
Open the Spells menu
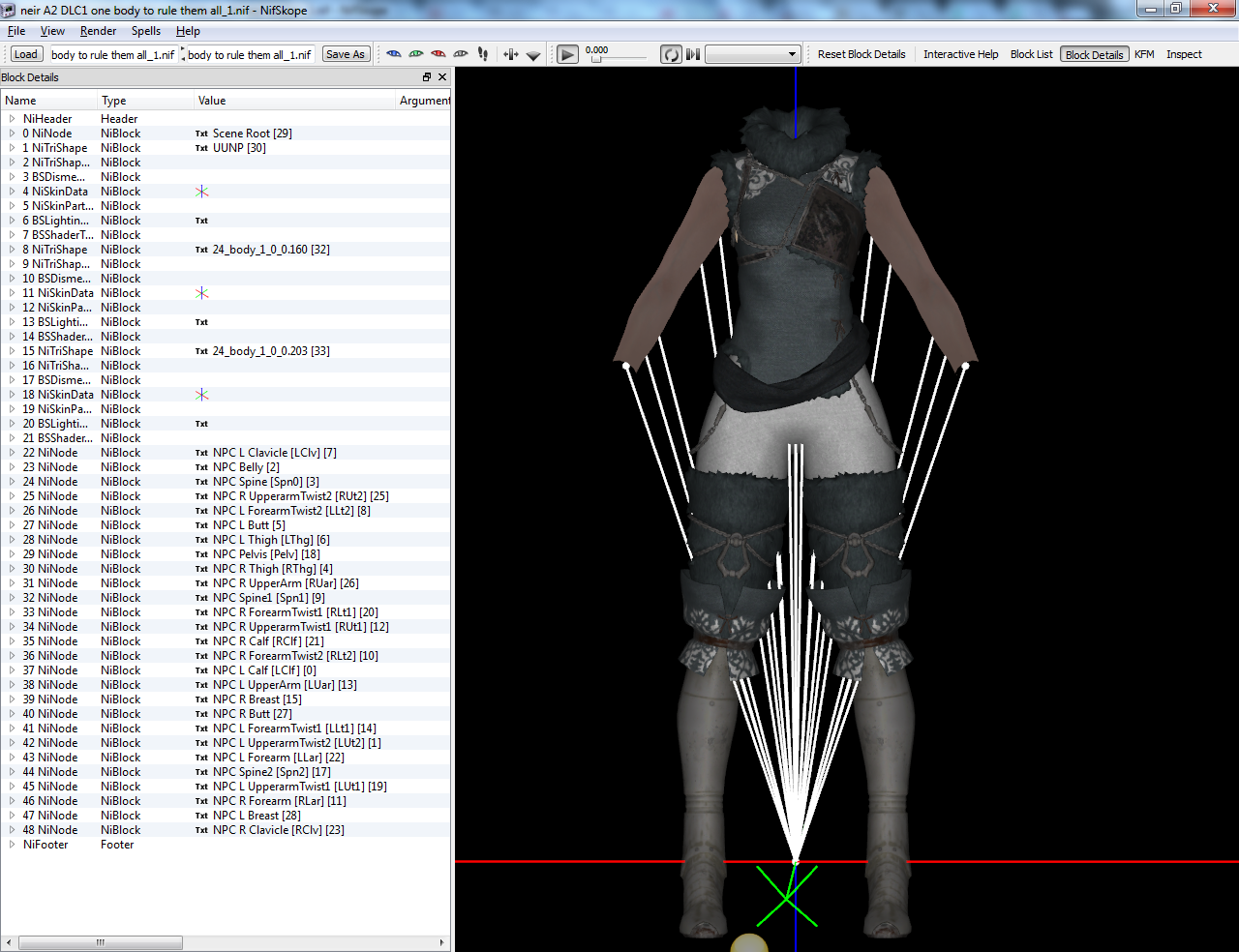146,31
